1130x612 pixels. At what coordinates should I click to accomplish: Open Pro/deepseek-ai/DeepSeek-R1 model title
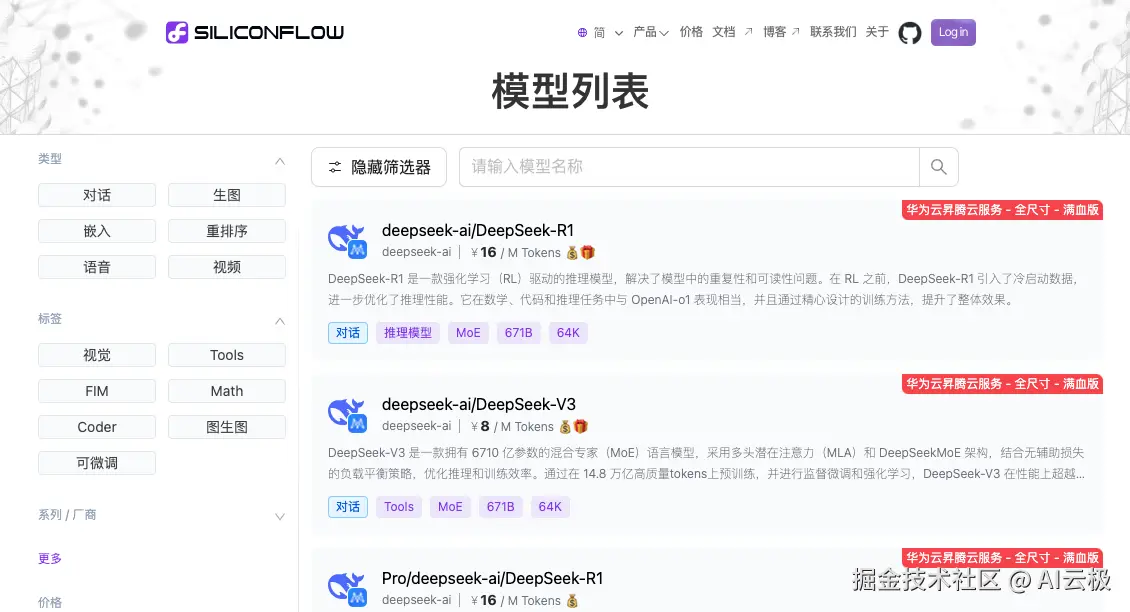coord(492,578)
